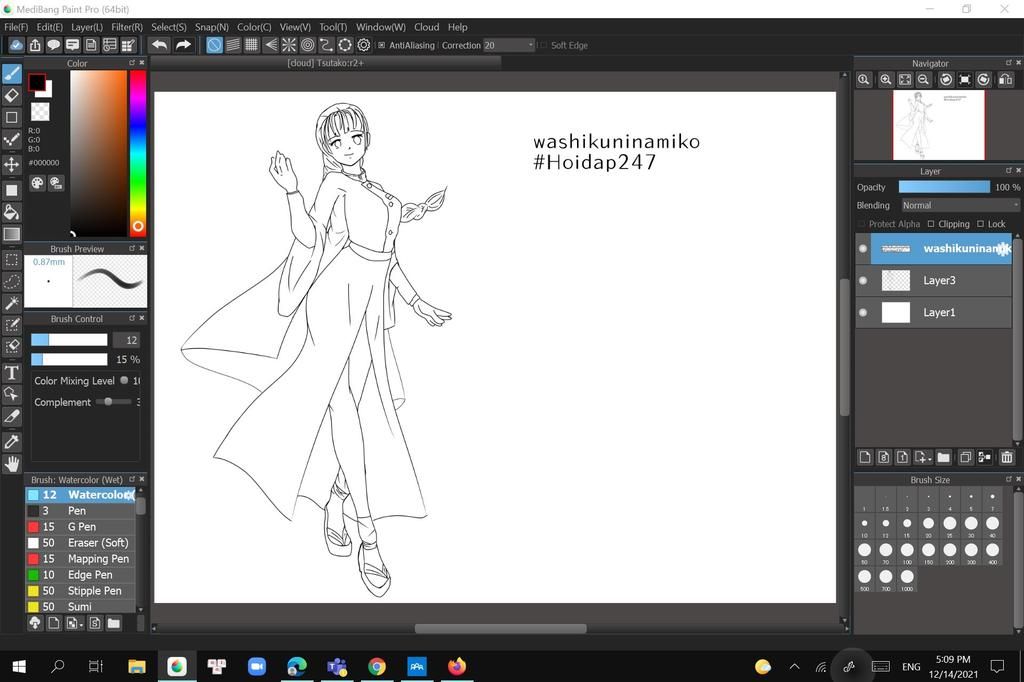Click the Redo arrow in toolbar
The height and width of the screenshot is (682, 1024).
click(x=184, y=45)
